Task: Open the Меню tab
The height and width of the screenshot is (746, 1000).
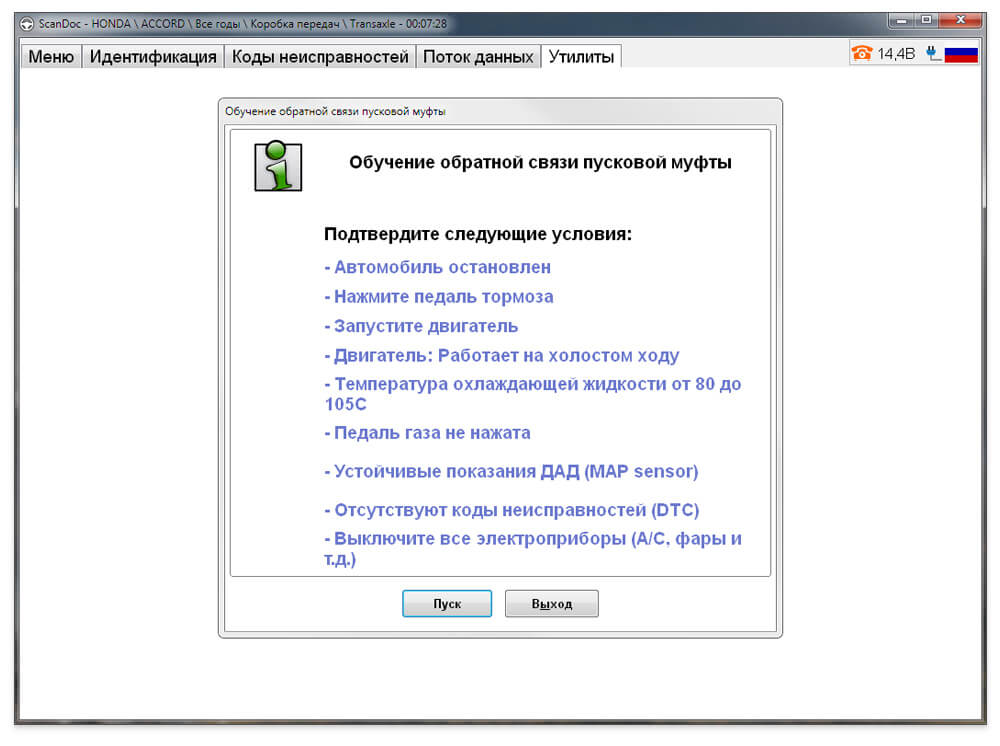Action: pyautogui.click(x=51, y=57)
